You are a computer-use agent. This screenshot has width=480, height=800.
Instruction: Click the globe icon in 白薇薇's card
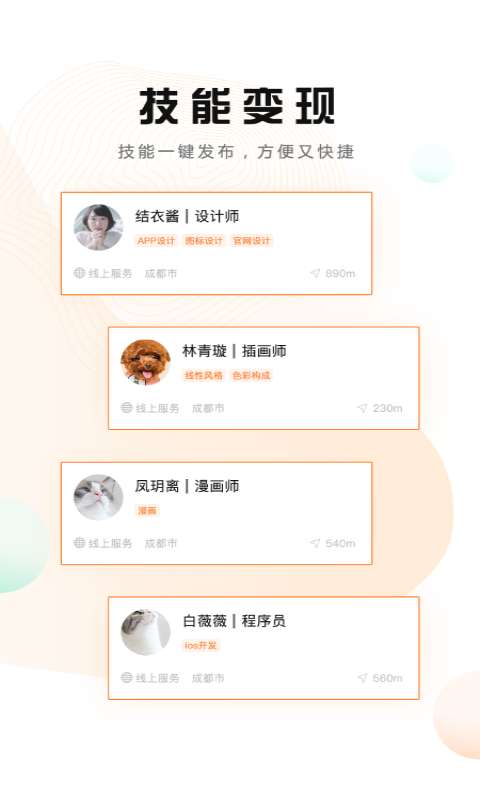(127, 678)
